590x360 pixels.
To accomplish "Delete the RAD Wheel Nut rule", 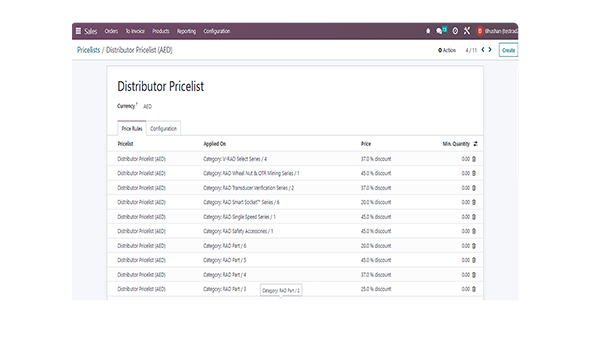I will pos(474,173).
